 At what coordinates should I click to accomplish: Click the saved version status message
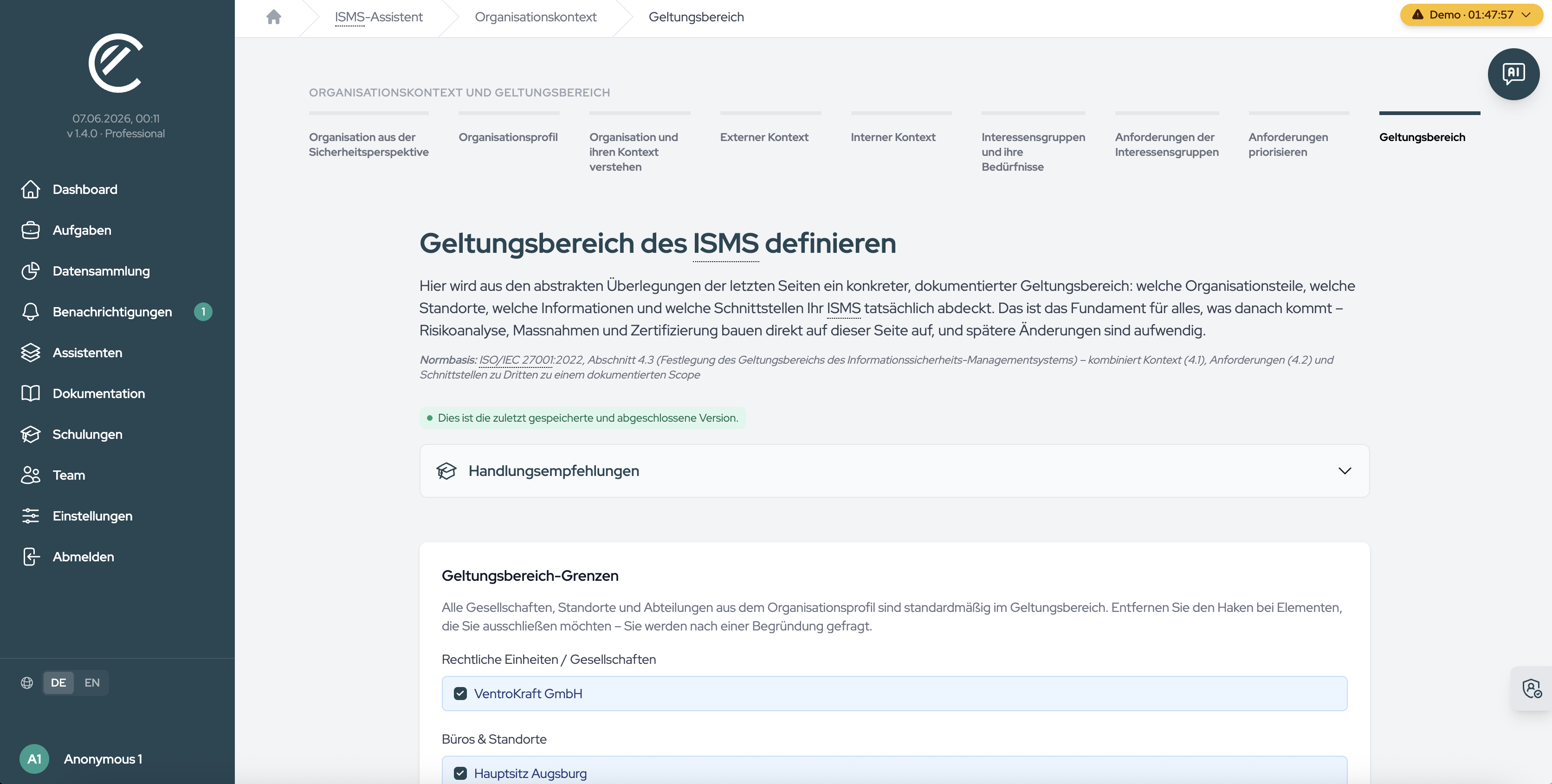click(x=582, y=418)
